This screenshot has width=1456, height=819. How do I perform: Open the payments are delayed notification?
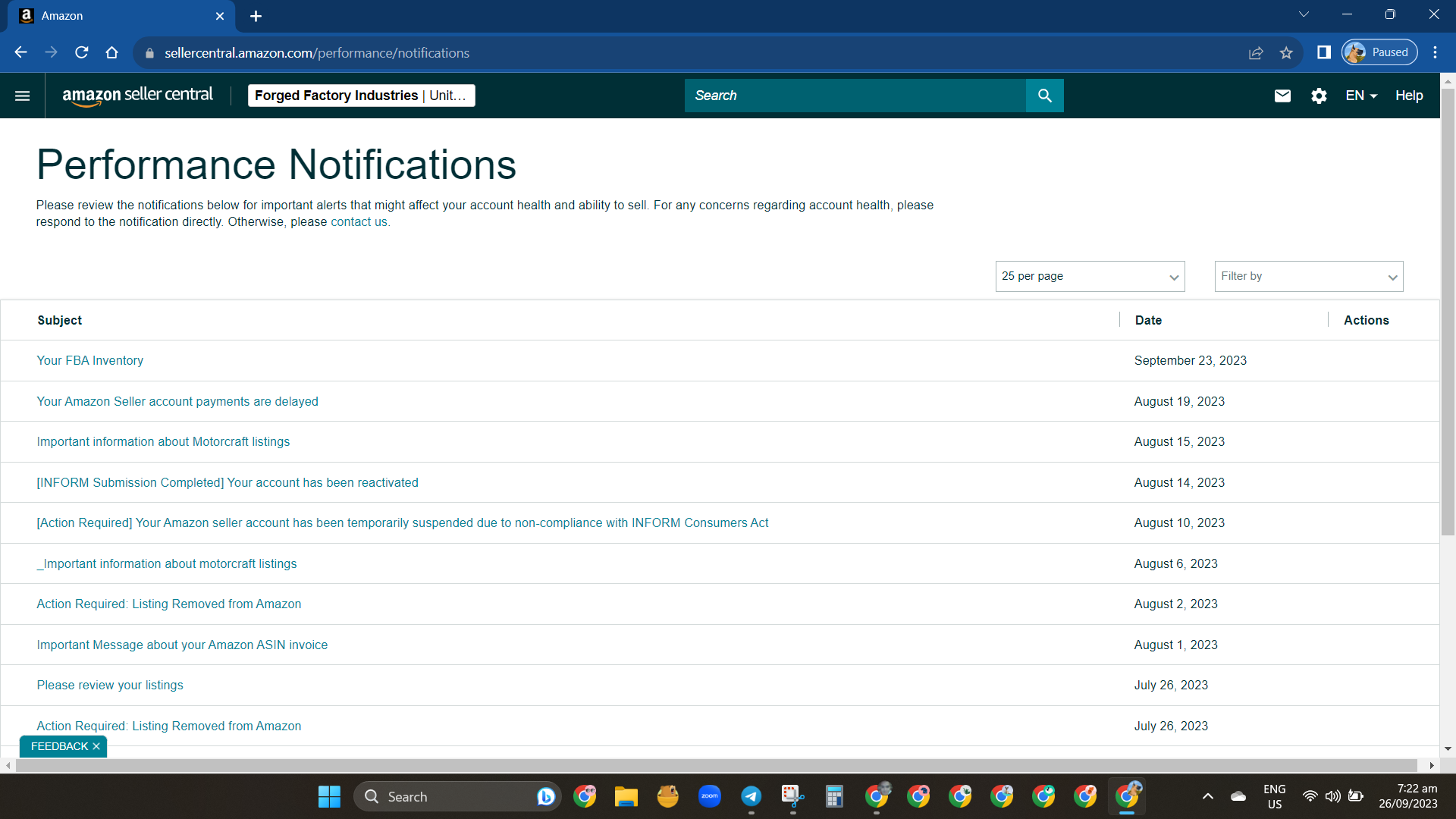click(177, 402)
